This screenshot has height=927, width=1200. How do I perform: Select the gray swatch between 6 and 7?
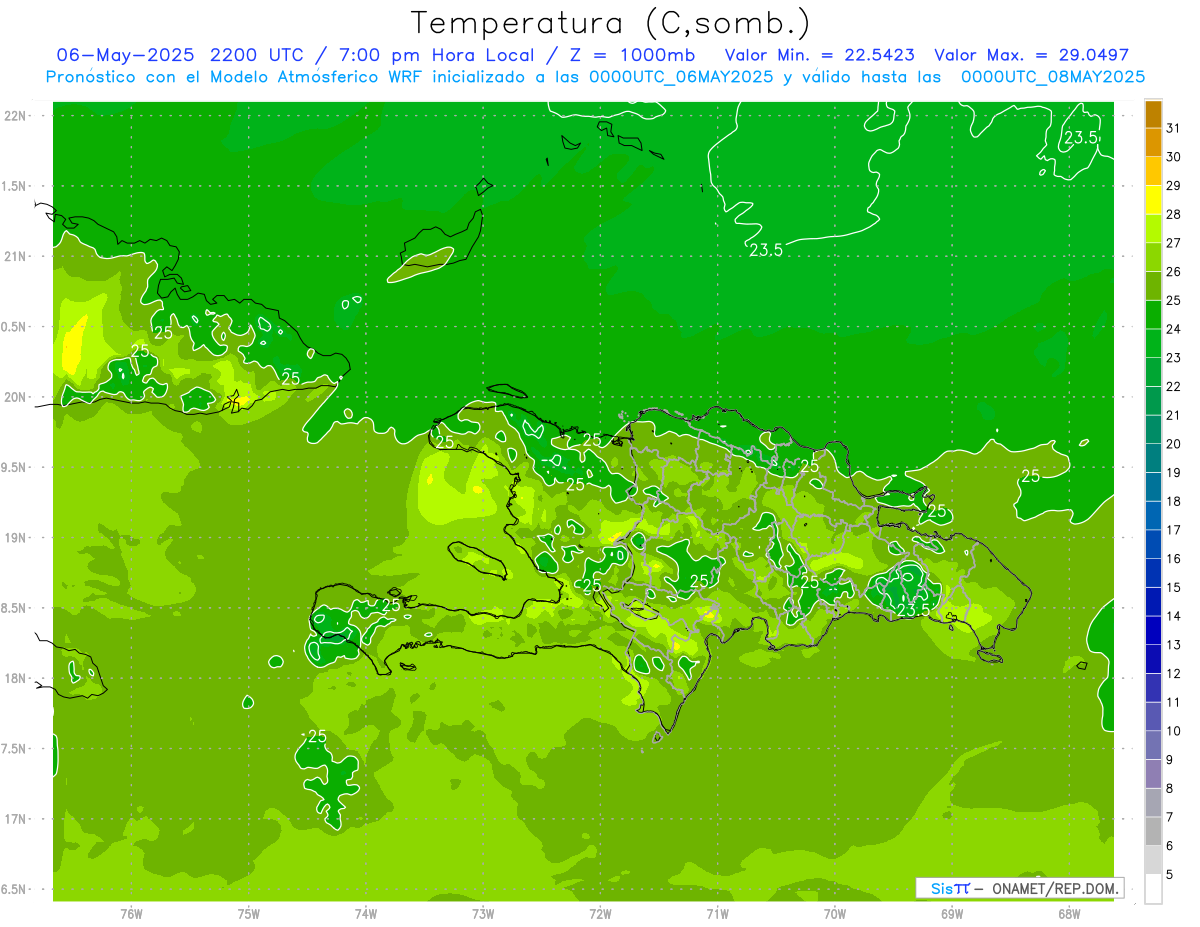point(1153,831)
